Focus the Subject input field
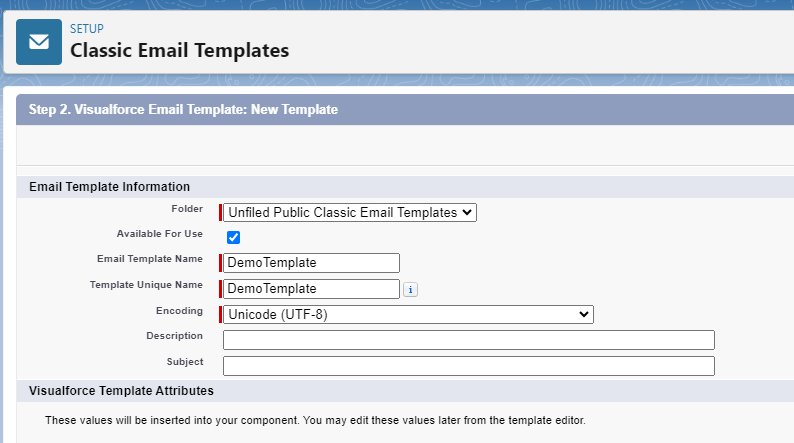 point(469,366)
